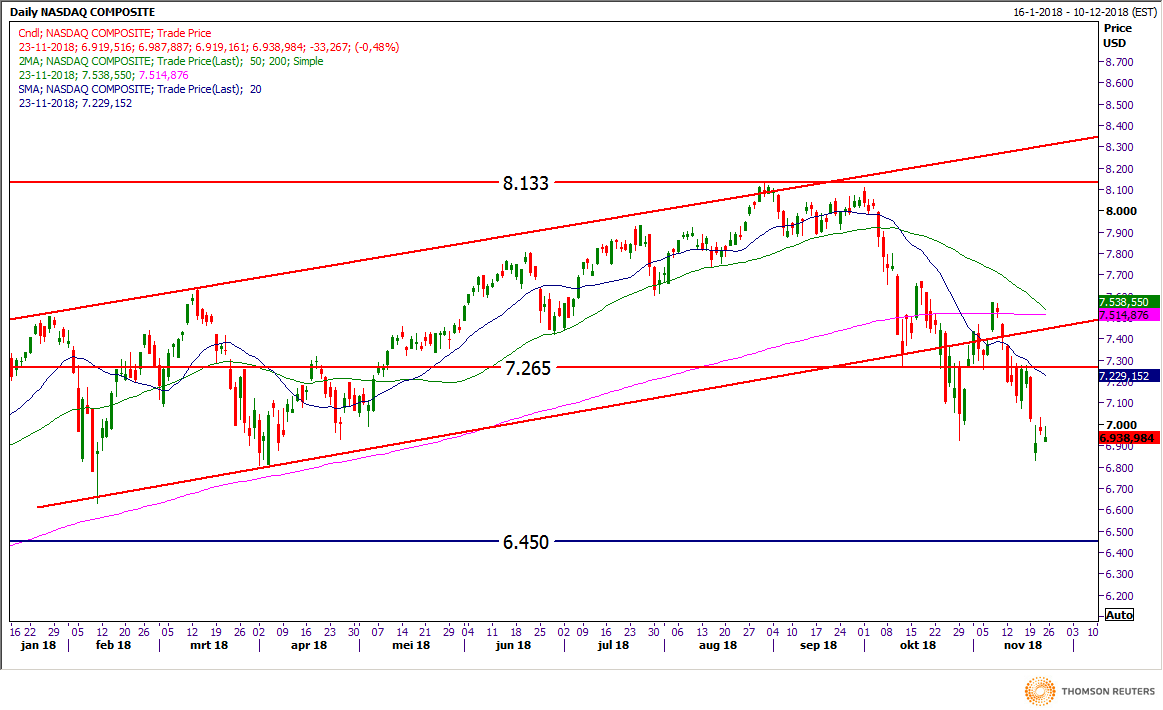Click the jan 18 month label
Screen dimensions: 1163x710
(39, 645)
